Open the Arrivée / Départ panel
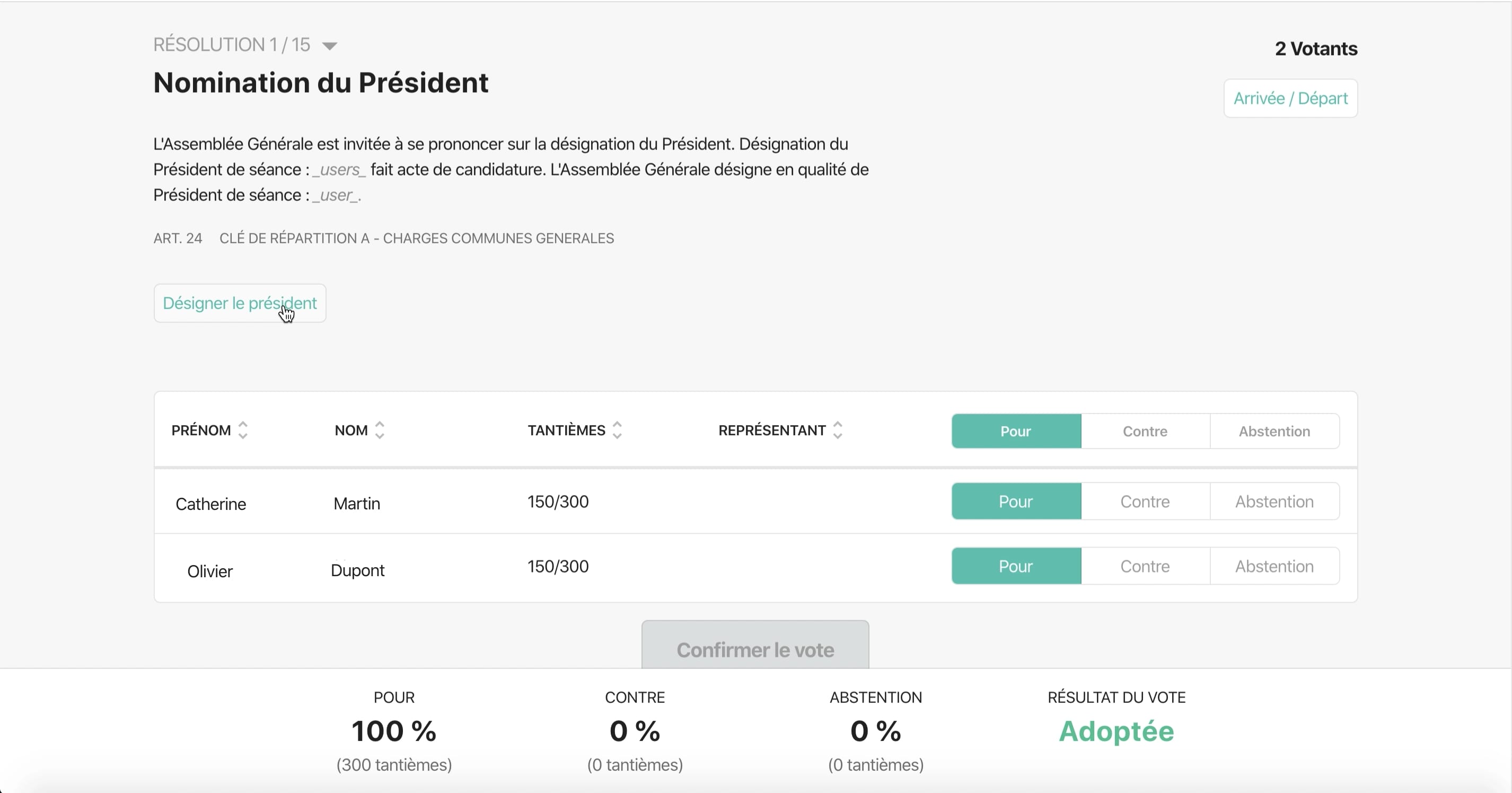This screenshot has height=793, width=1512. click(1291, 98)
